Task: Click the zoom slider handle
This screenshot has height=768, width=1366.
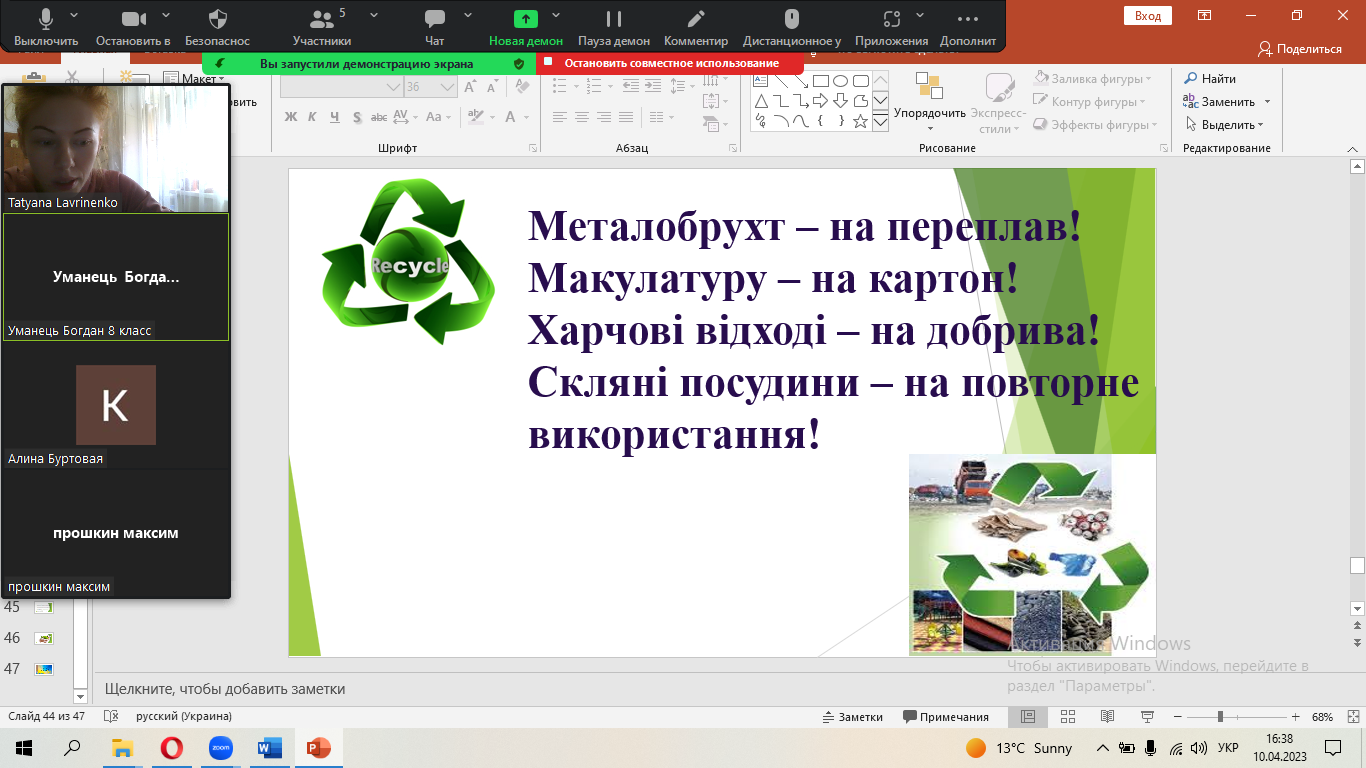Action: [x=1220, y=717]
